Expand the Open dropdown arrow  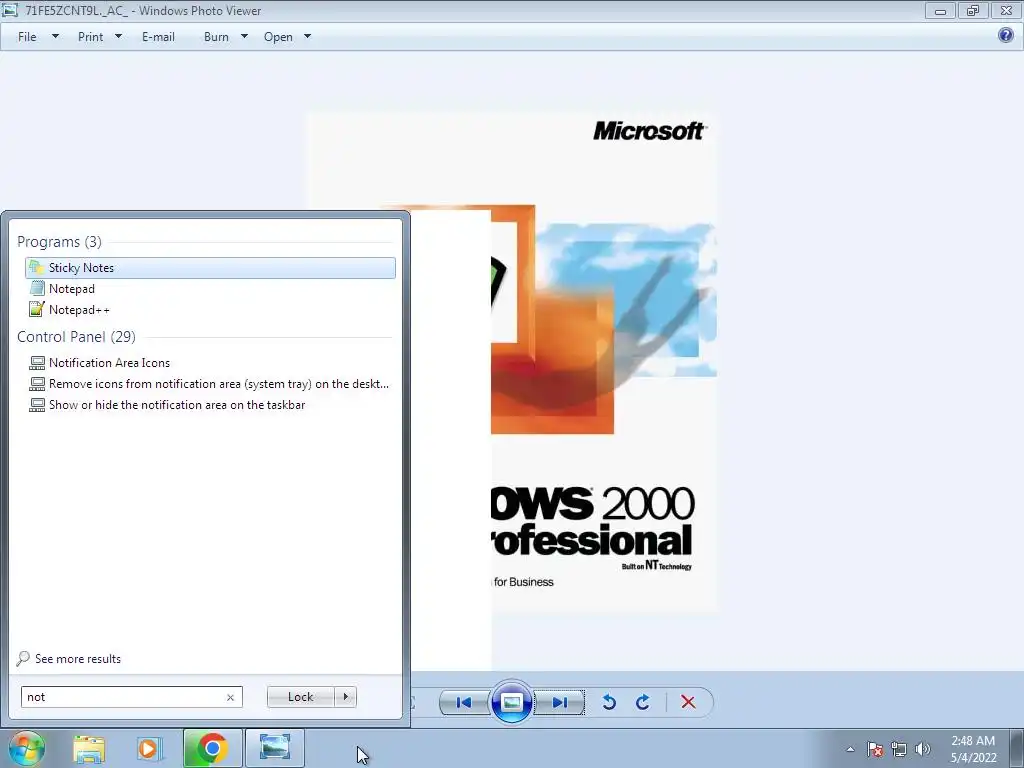click(x=308, y=37)
